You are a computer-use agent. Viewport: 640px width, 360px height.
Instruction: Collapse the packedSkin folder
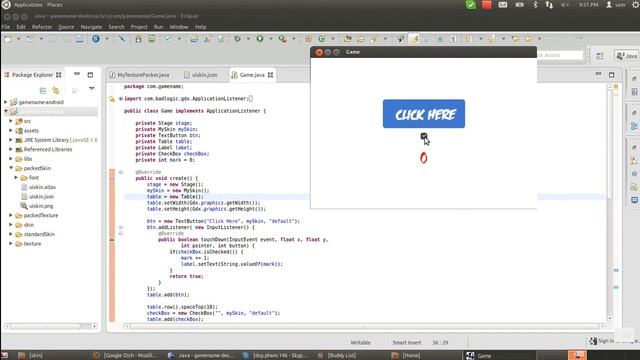pyautogui.click(x=11, y=168)
